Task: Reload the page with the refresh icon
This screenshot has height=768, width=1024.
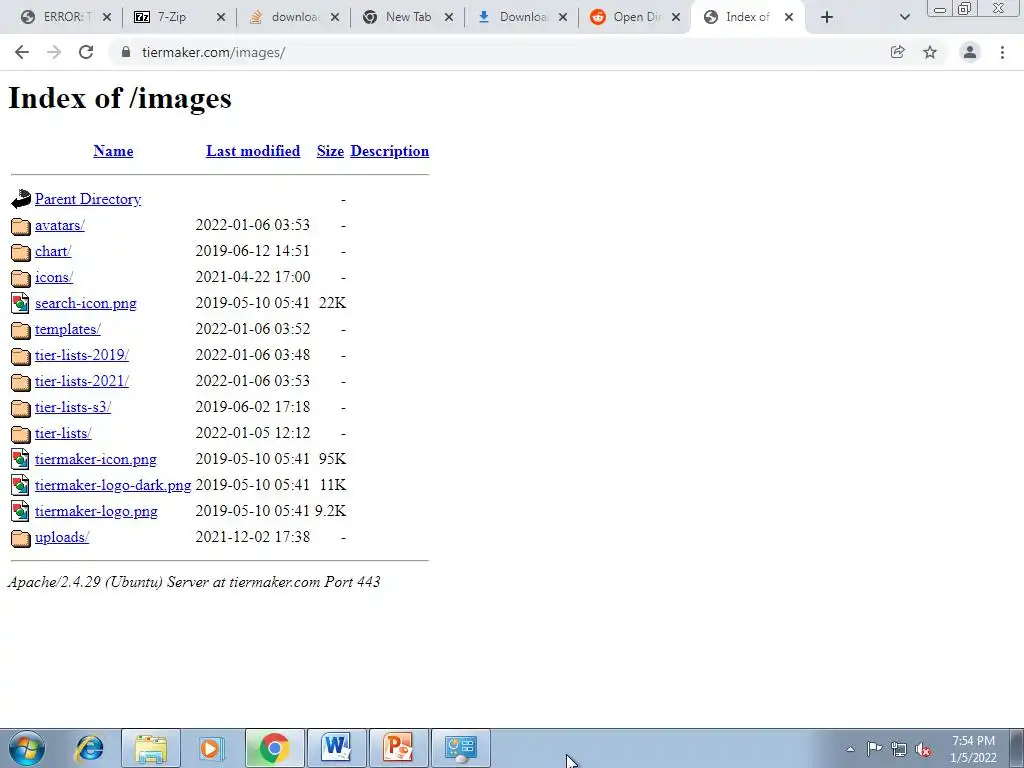Action: point(86,52)
